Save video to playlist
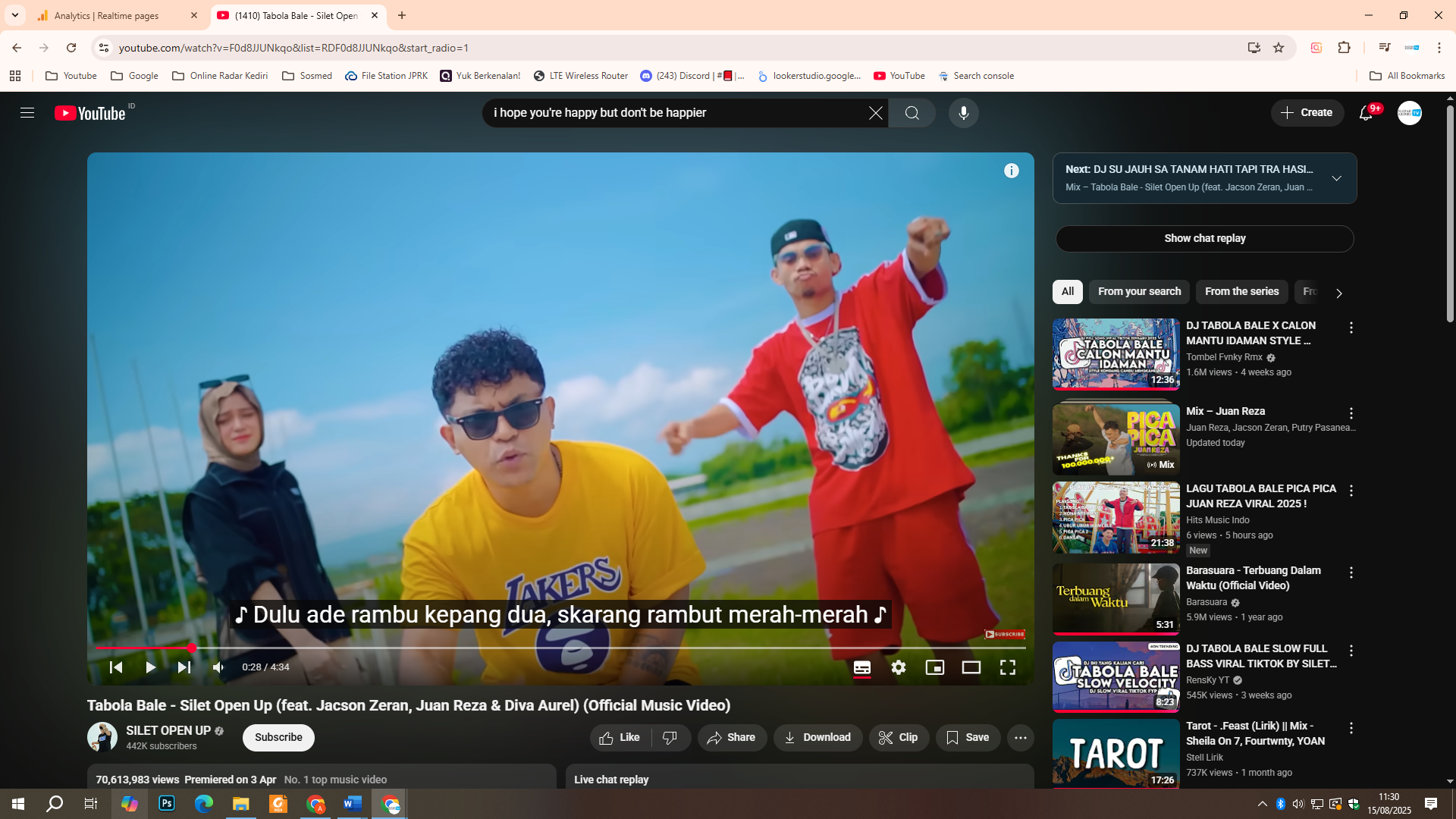 click(968, 737)
